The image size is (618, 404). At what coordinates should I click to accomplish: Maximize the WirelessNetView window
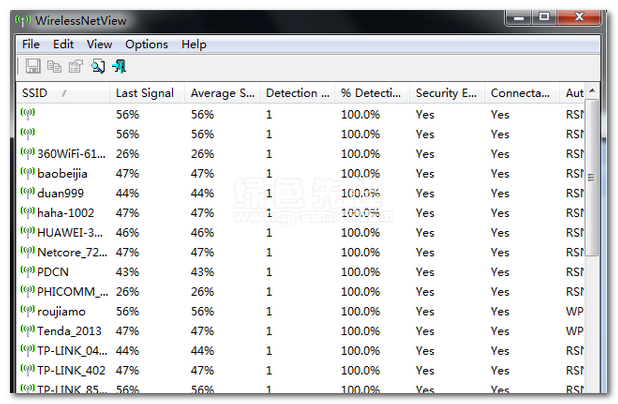click(x=544, y=17)
